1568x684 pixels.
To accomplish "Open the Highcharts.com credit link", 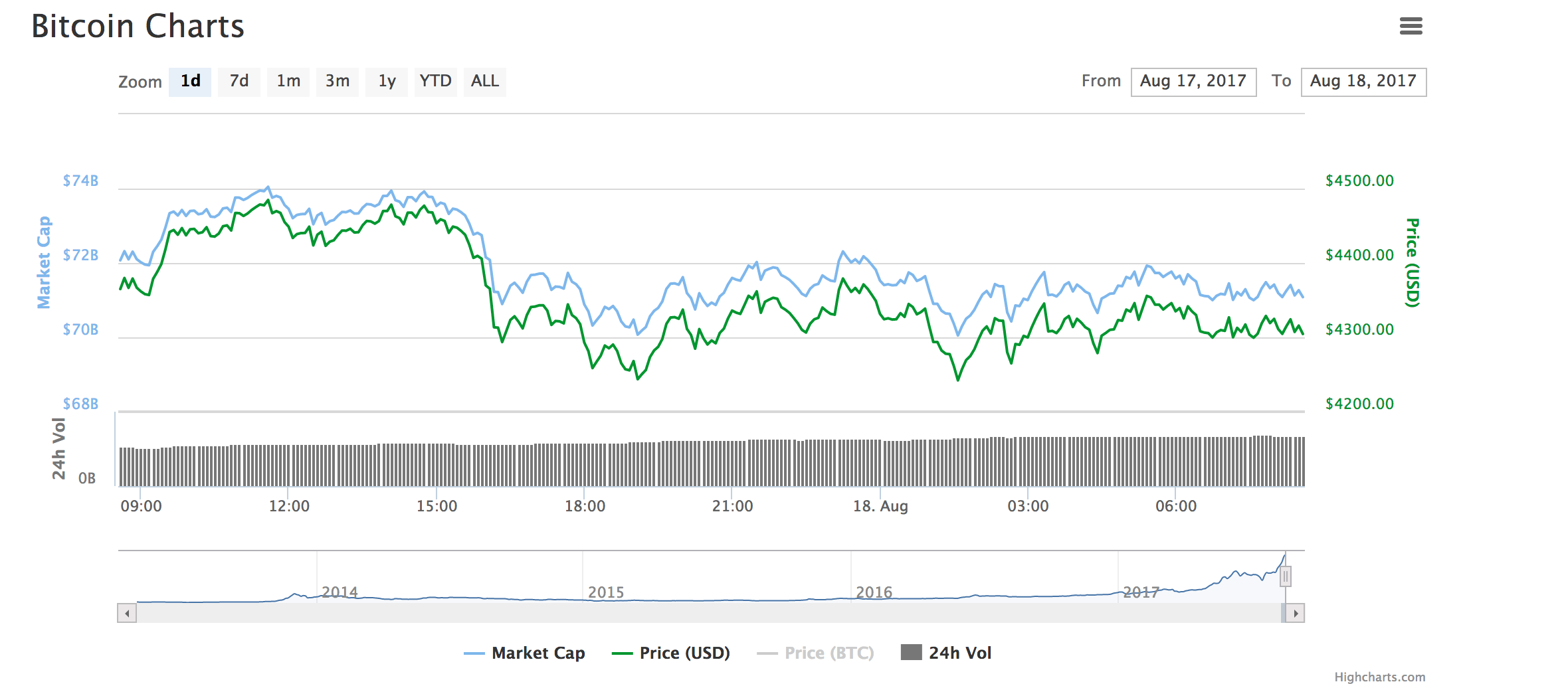I will 1379,677.
